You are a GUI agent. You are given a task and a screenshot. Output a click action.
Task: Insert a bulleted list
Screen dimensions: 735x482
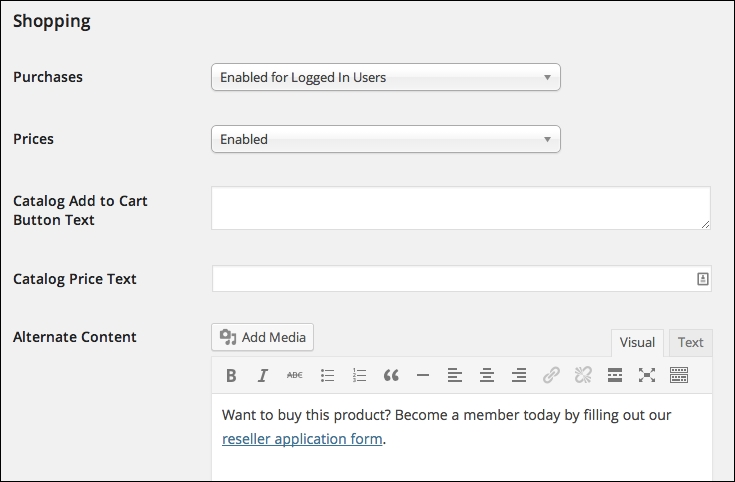[327, 375]
